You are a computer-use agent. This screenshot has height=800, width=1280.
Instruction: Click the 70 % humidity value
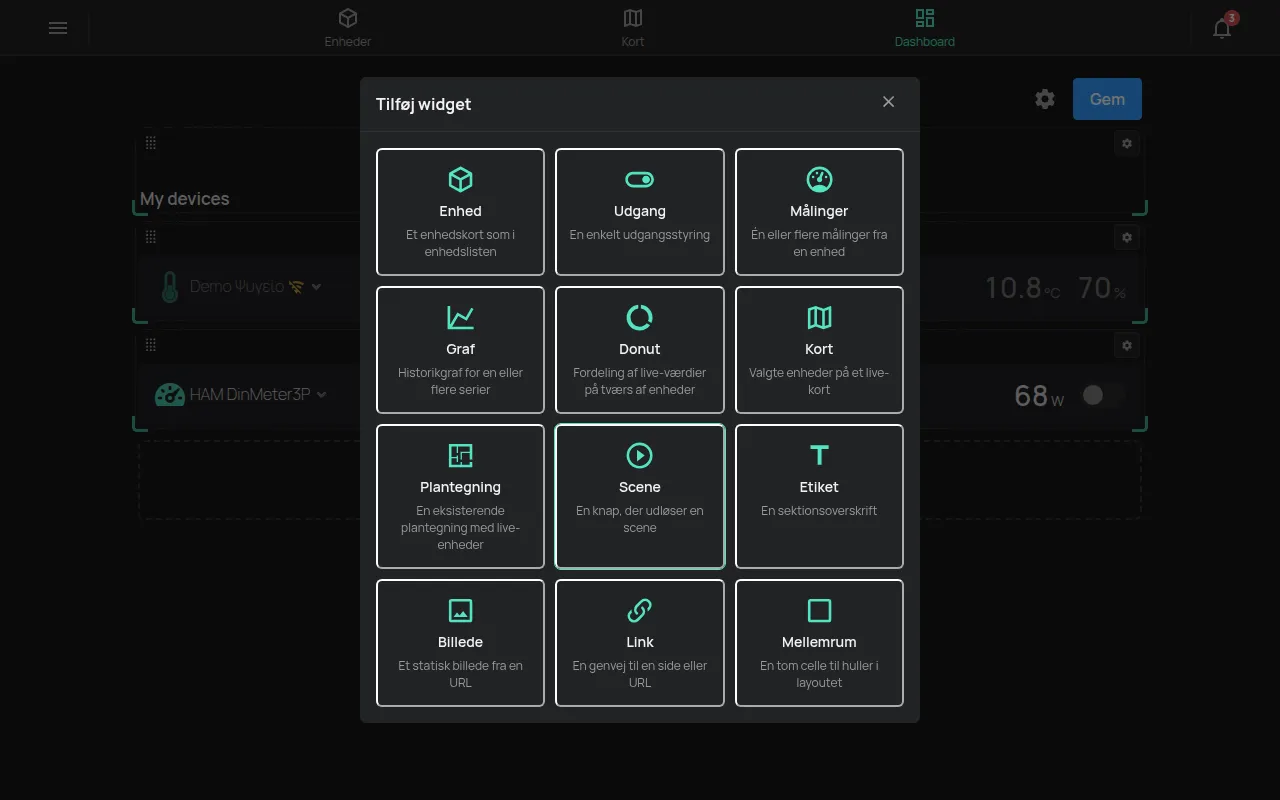(x=1102, y=288)
